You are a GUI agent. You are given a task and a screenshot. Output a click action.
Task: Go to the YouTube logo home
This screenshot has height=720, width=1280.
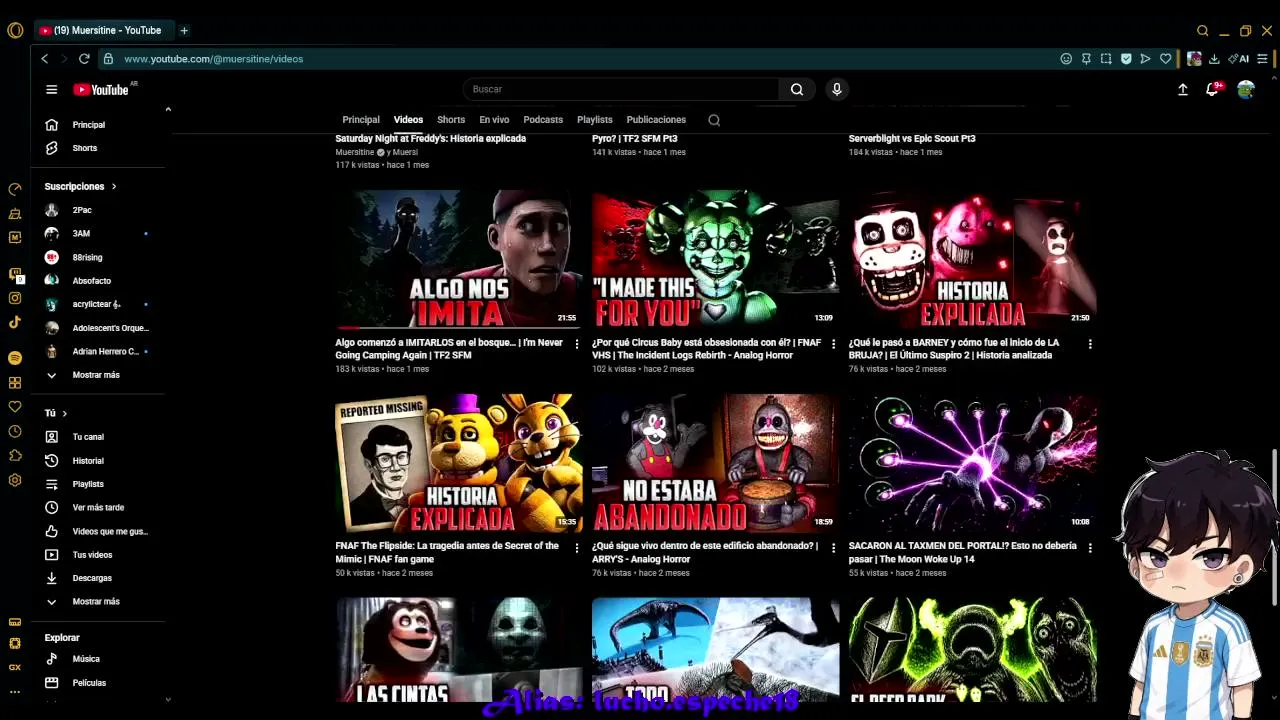click(x=101, y=89)
